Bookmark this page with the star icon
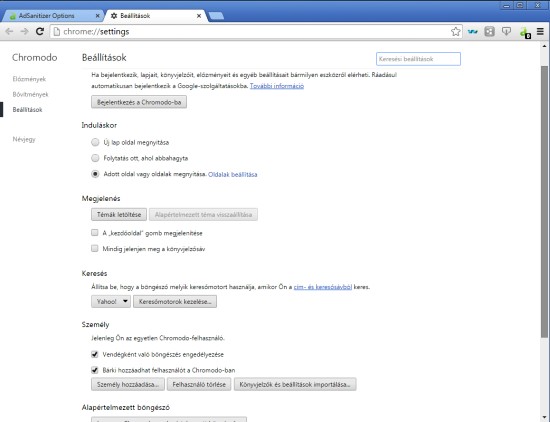This screenshot has height=422, width=550. point(456,32)
